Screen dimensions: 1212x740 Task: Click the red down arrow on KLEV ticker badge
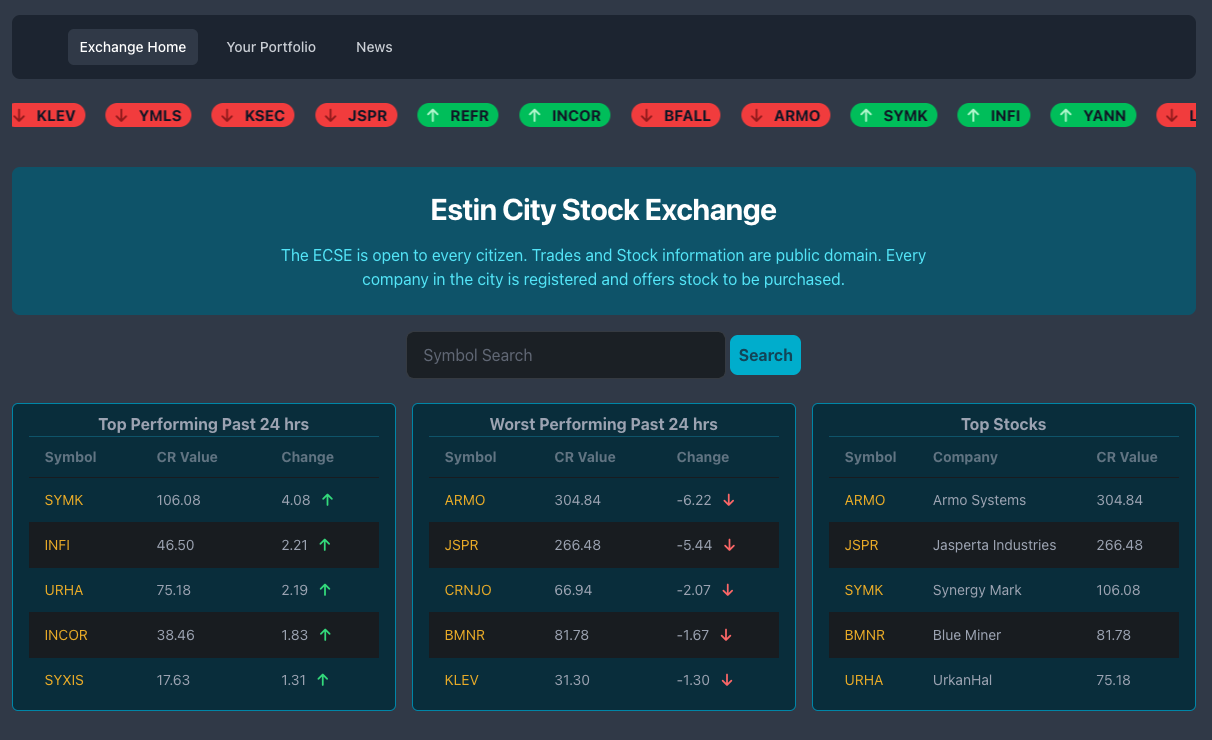(19, 116)
